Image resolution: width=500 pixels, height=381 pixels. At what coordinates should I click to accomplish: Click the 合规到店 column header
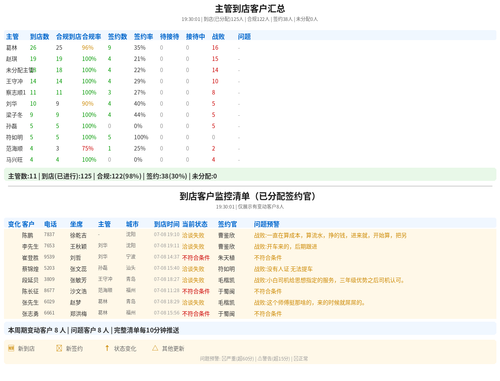69,37
